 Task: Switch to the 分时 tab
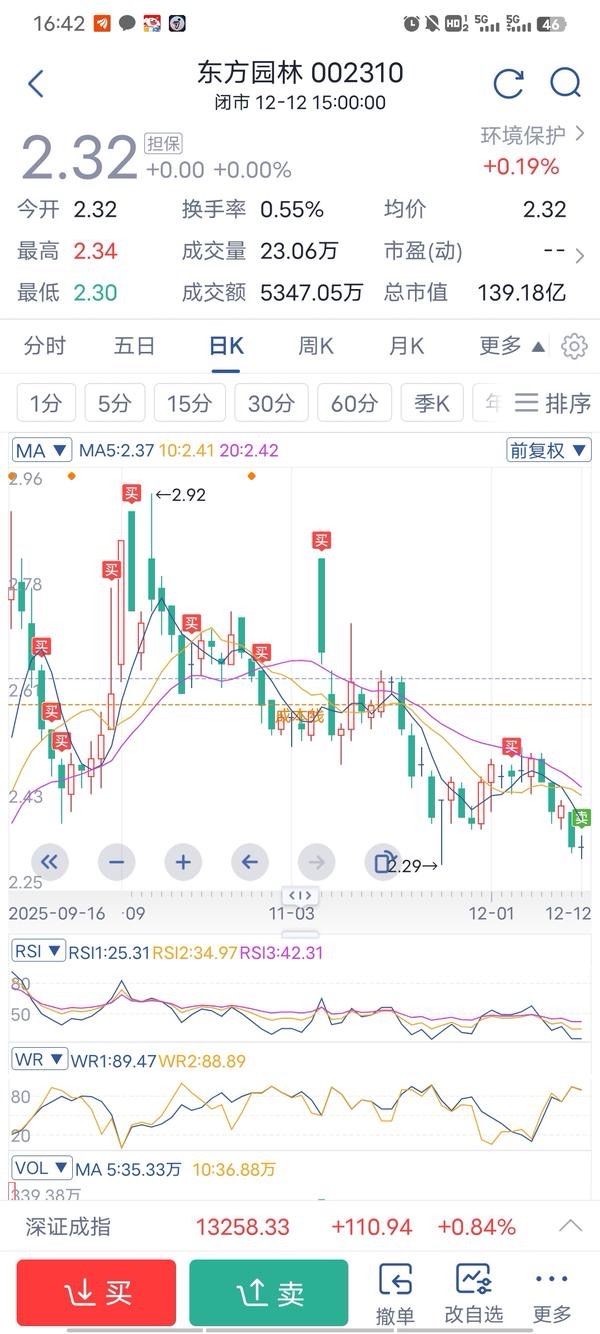(x=45, y=346)
